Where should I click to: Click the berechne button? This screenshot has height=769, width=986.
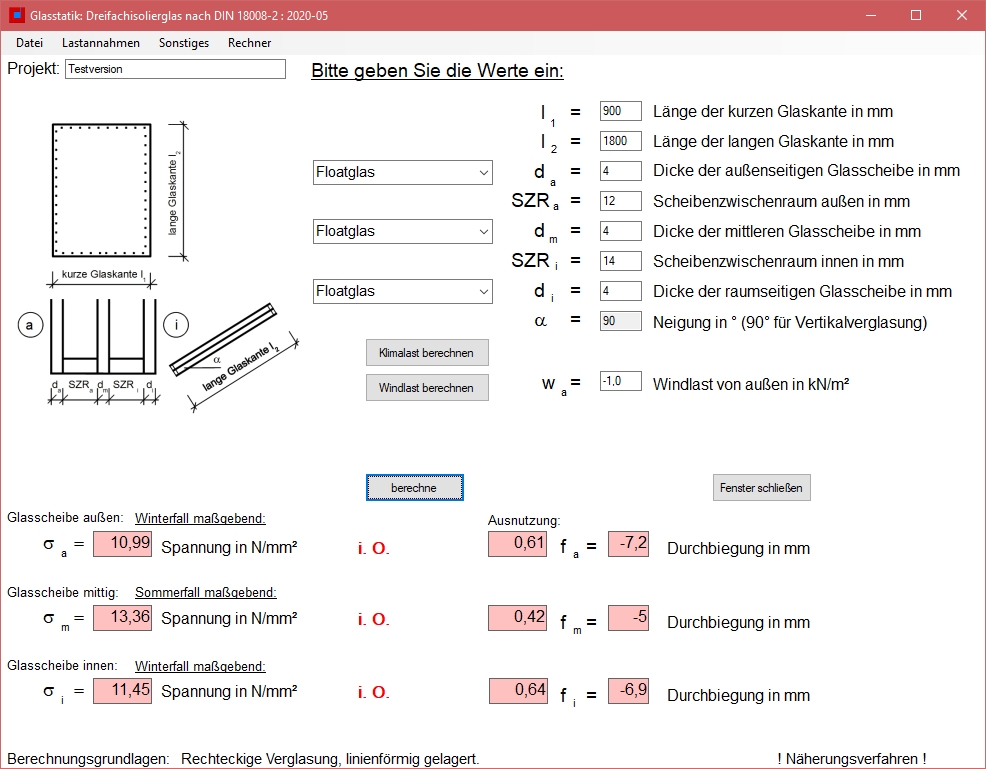pos(414,487)
